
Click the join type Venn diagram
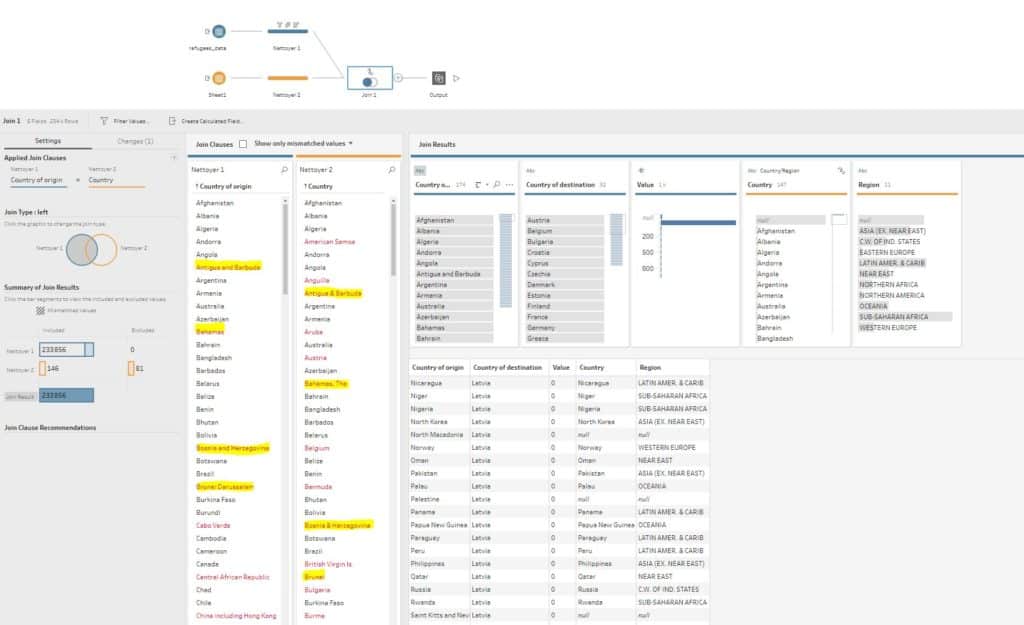click(91, 249)
